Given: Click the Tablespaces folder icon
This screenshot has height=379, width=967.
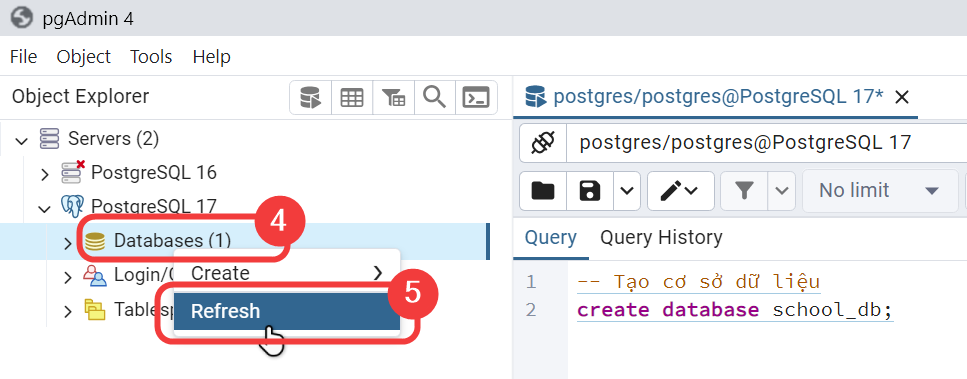Looking at the screenshot, I should point(95,309).
